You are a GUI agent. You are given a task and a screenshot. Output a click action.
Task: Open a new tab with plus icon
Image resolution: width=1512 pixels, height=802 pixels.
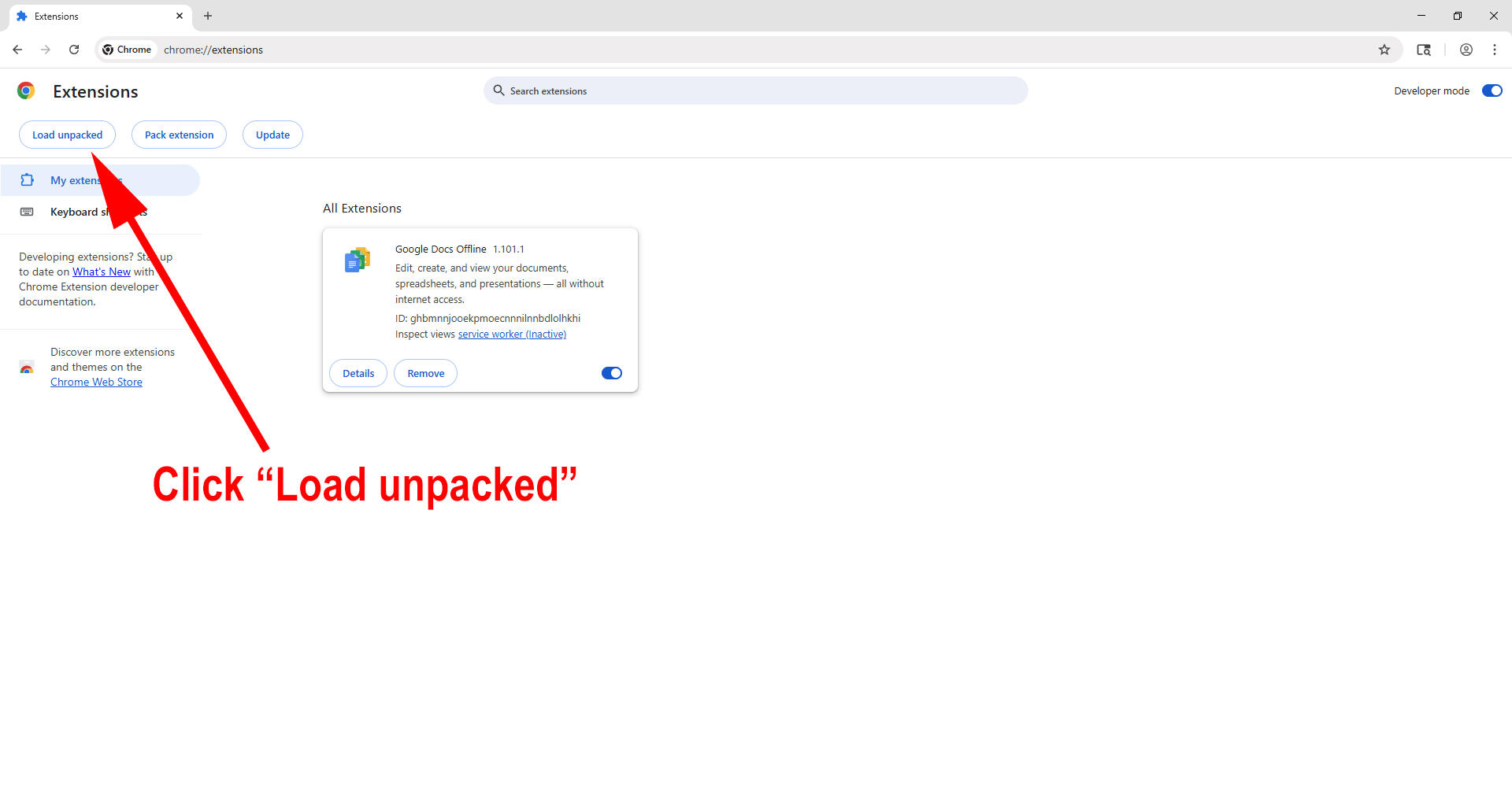click(208, 16)
